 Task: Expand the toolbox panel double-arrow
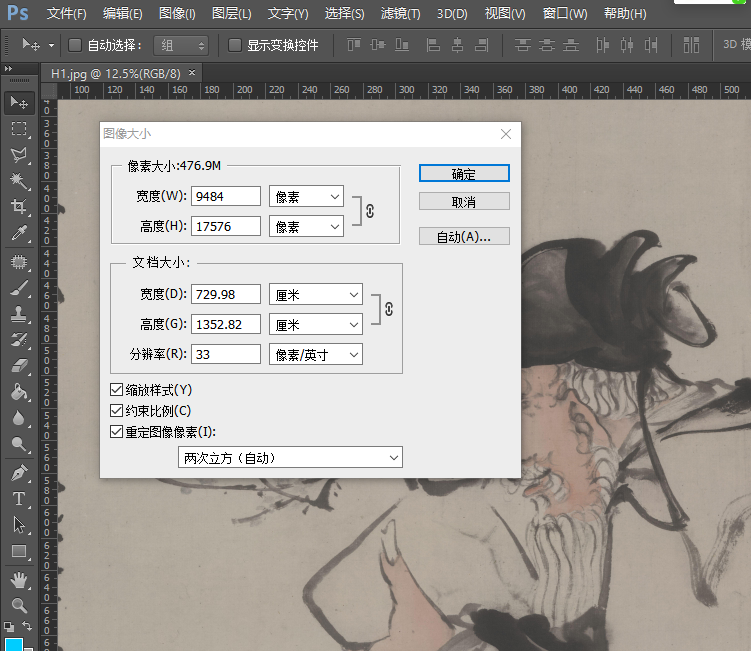coord(8,69)
